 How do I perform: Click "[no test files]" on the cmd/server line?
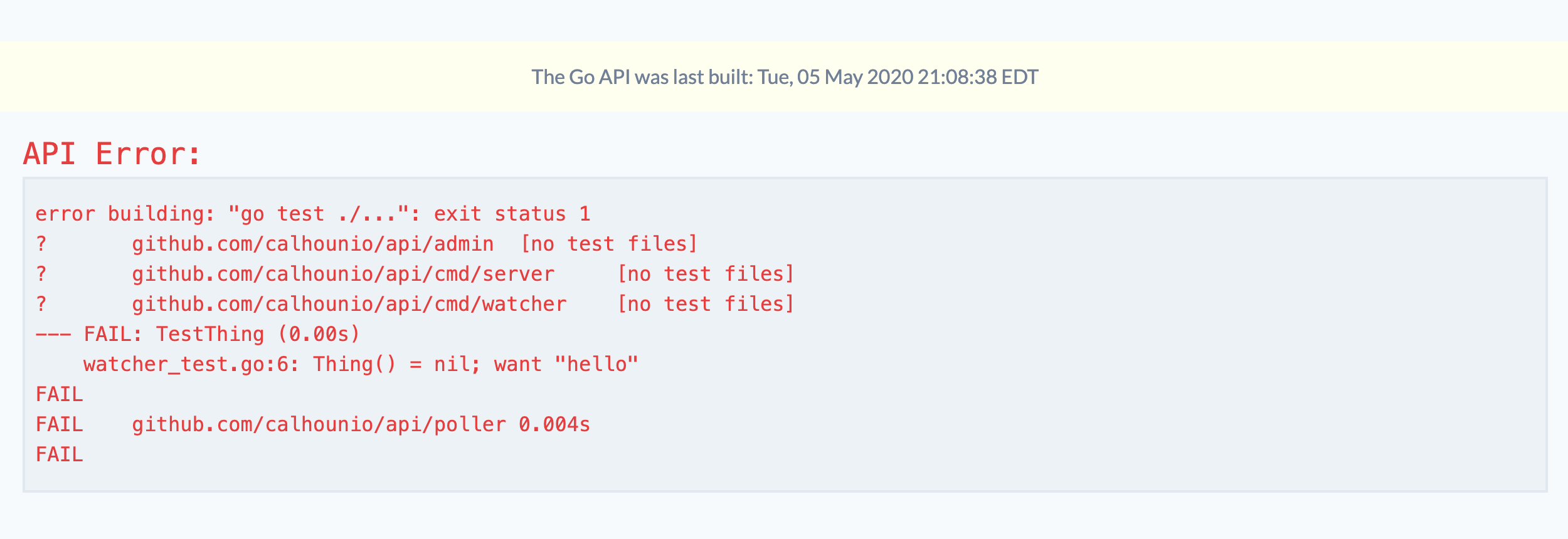click(x=706, y=275)
